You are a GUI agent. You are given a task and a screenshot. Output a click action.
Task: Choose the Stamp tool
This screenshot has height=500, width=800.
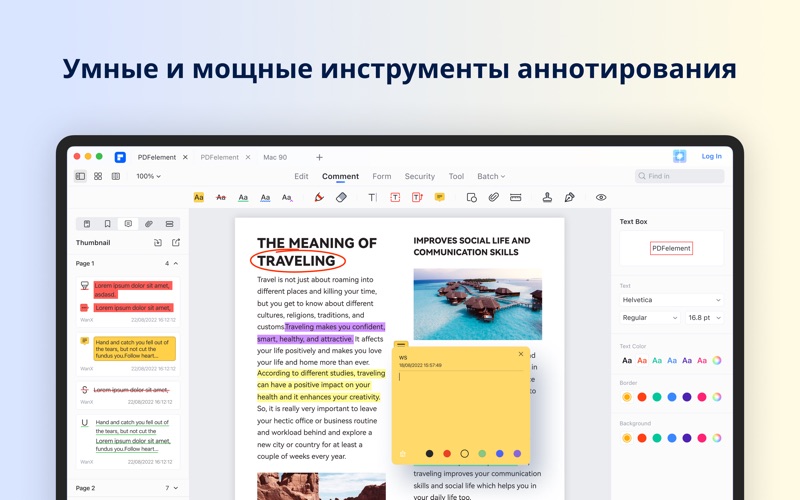(547, 198)
